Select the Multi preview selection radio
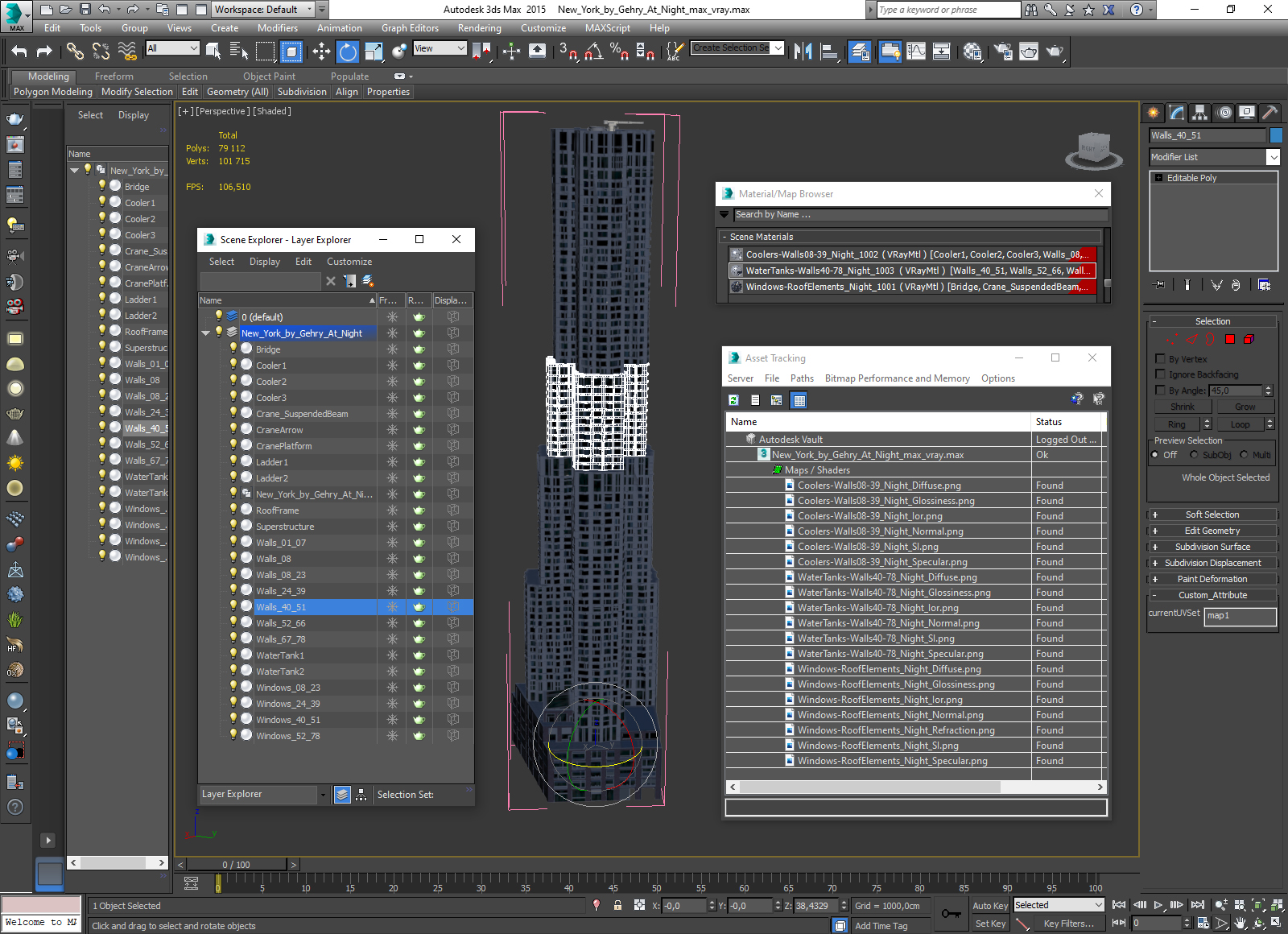 [1245, 455]
